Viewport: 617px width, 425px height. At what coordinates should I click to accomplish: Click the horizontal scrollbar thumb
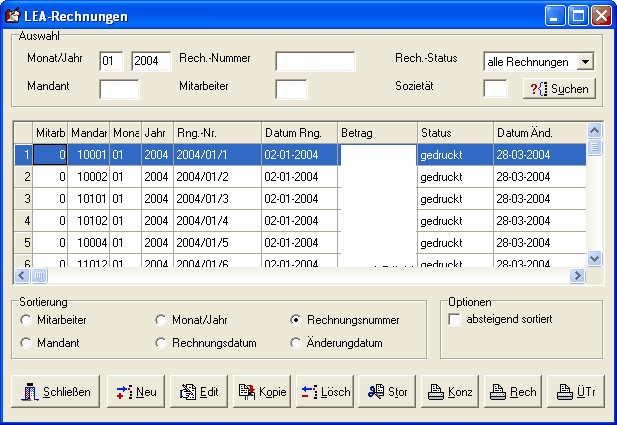[x=39, y=275]
